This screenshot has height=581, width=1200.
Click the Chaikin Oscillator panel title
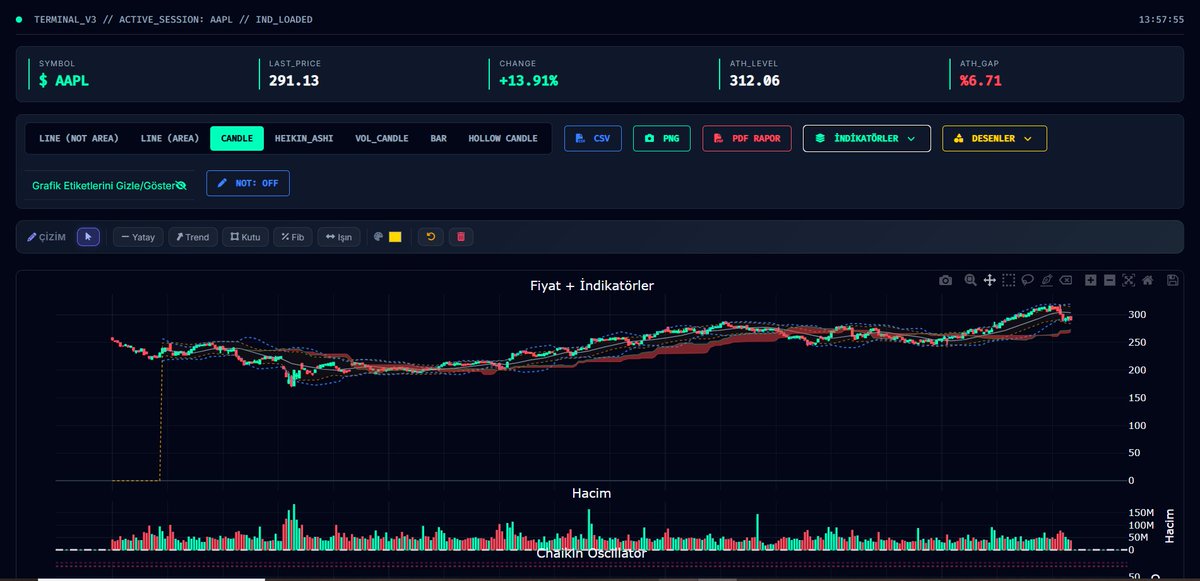(x=591, y=553)
